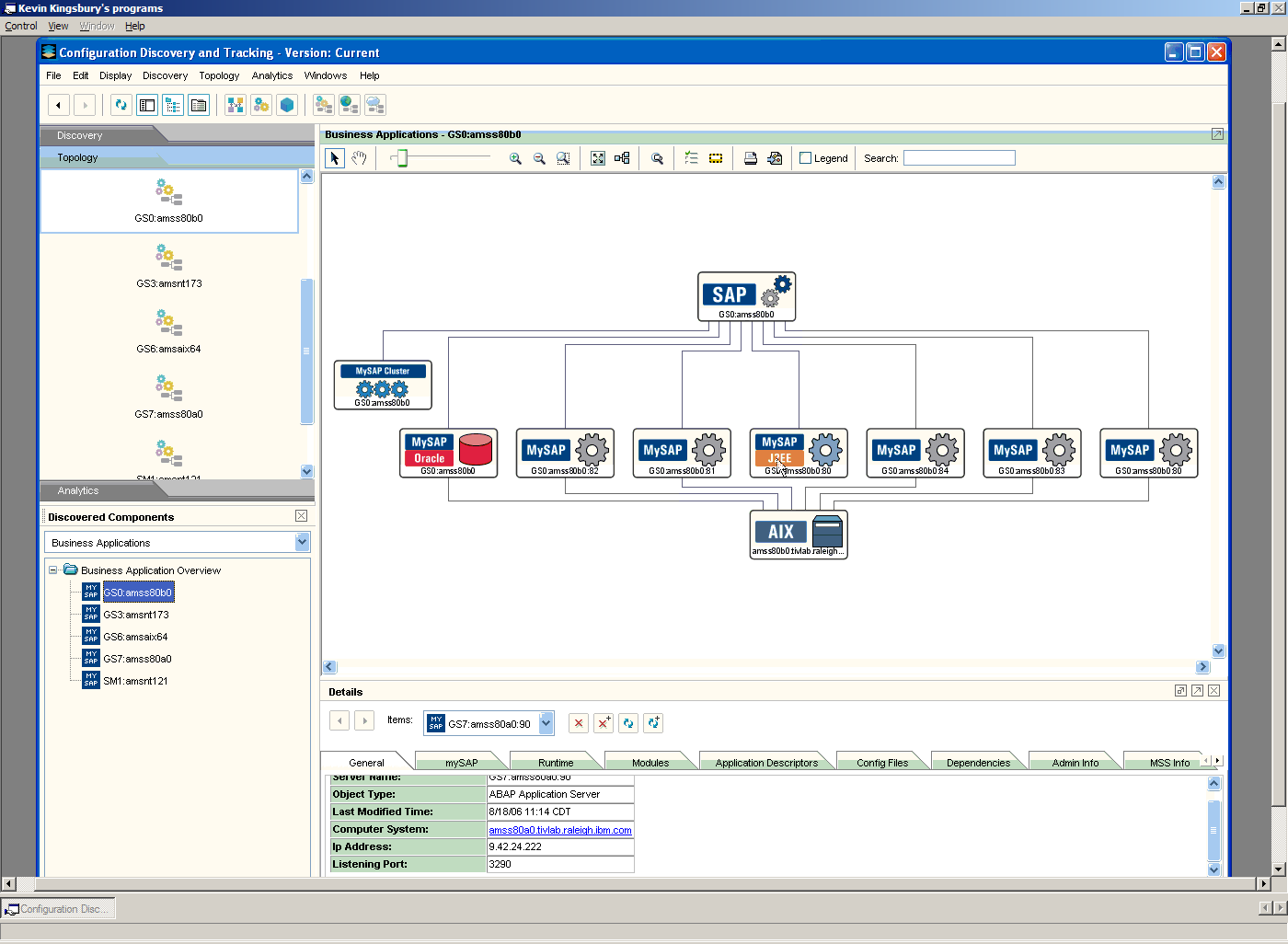
Task: Click the find magnifier icon in graph toolbar
Action: (657, 158)
